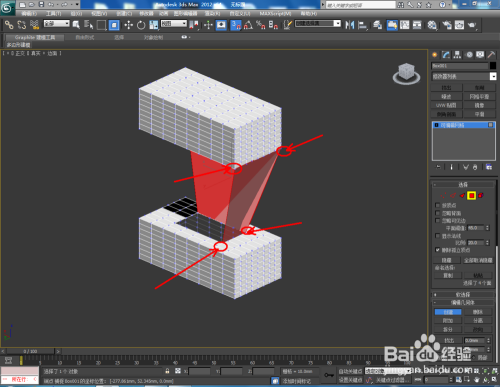Collapse the 选择 rollout
Viewport: 500px width, 387px height.
463,184
